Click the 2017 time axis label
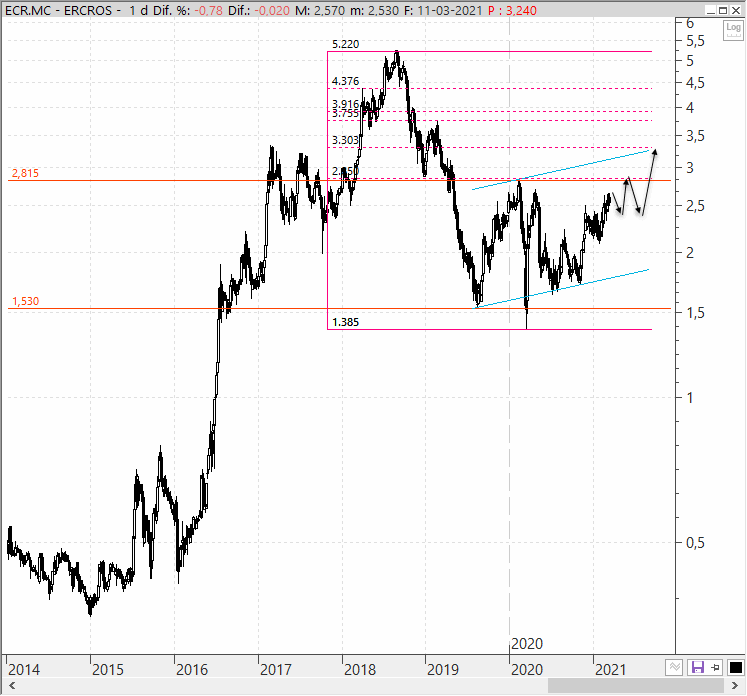Image resolution: width=747 pixels, height=696 pixels. [x=276, y=669]
